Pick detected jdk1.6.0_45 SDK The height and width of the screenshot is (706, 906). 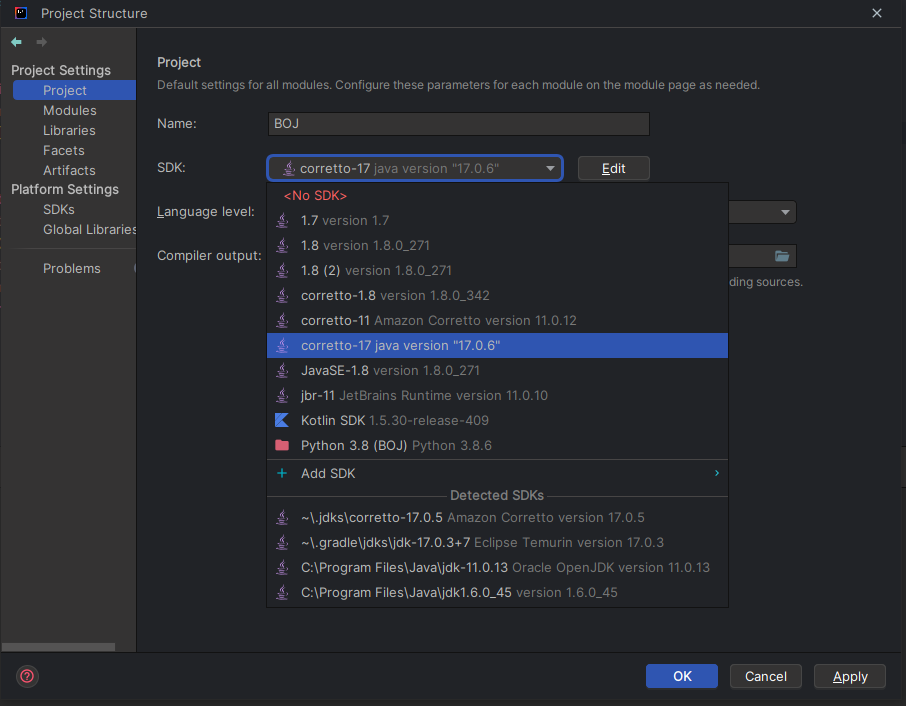click(x=497, y=592)
